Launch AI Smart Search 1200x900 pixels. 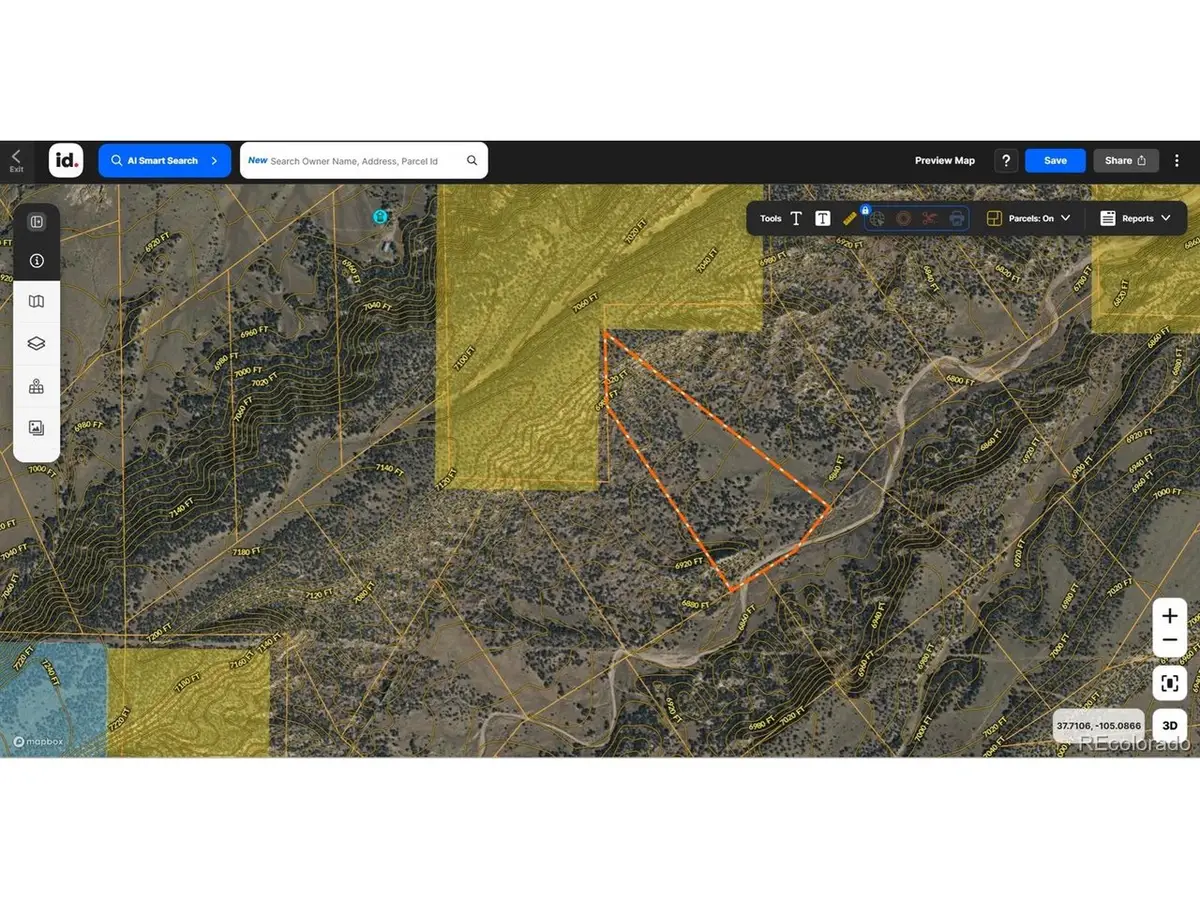164,160
